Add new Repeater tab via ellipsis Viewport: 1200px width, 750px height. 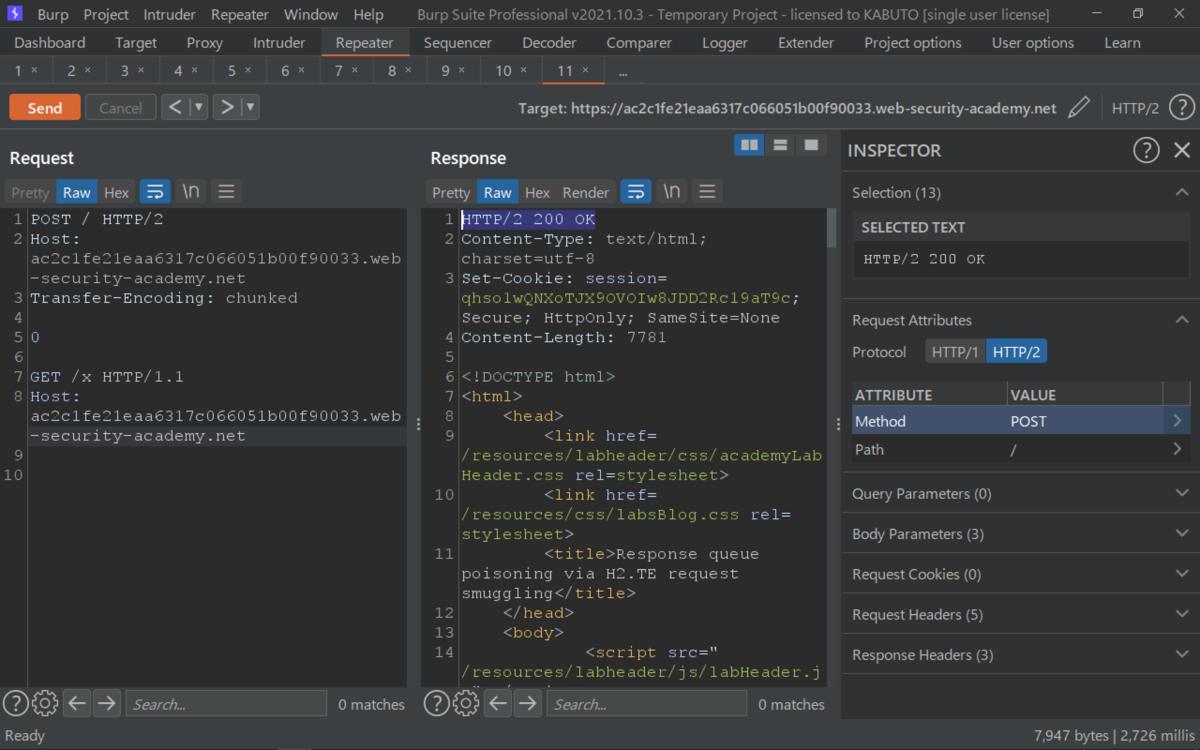click(x=624, y=72)
